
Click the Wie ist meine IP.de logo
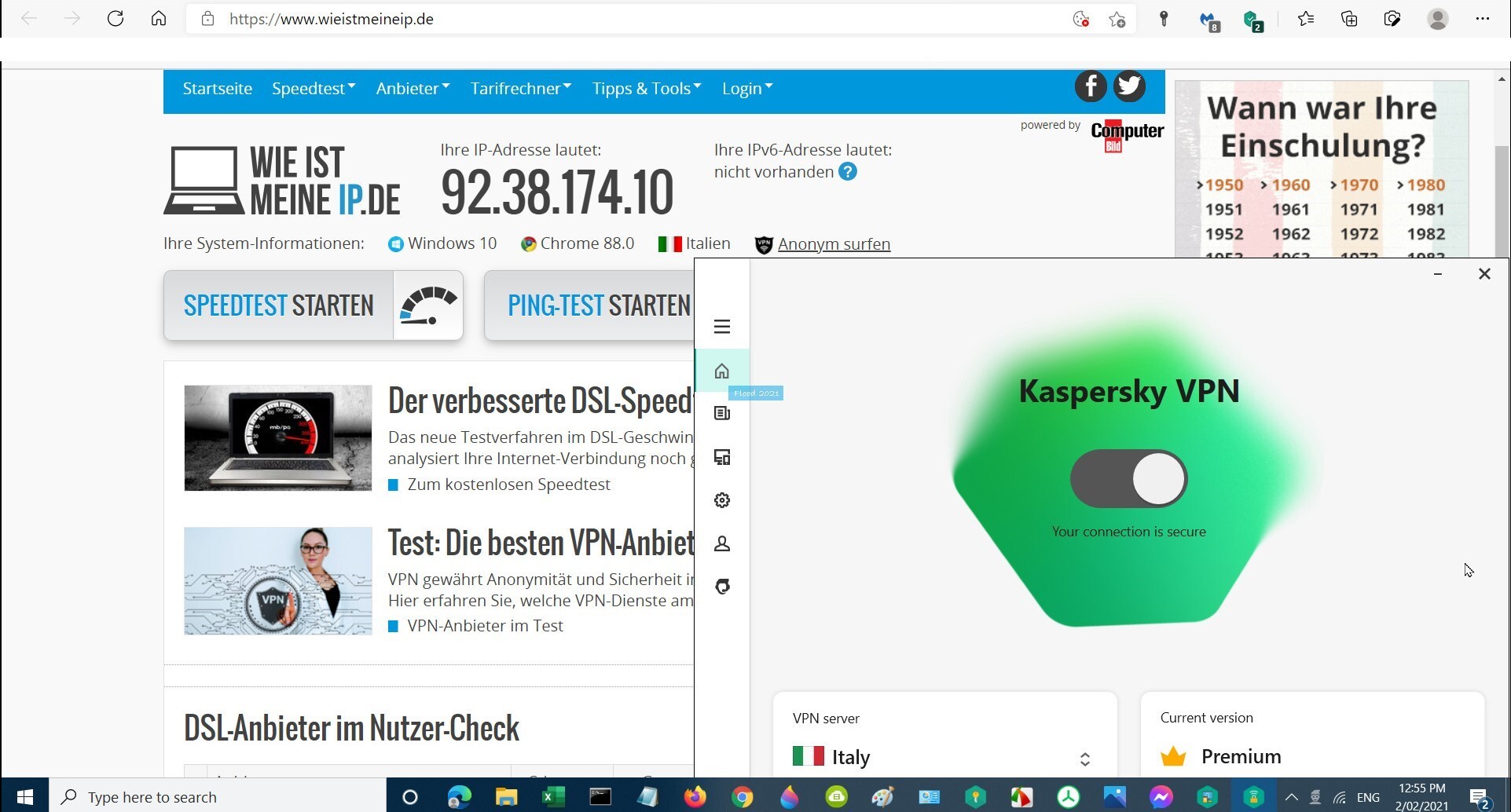click(x=282, y=181)
